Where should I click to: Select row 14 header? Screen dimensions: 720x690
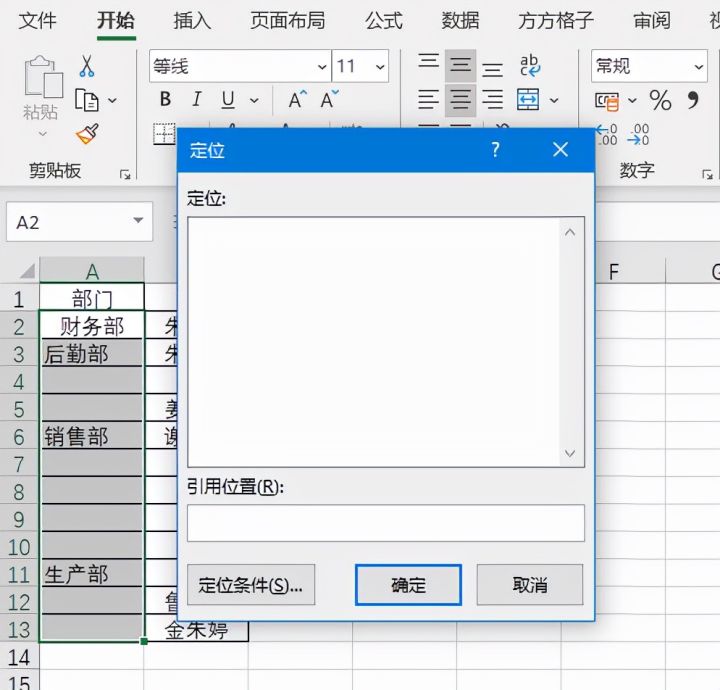coord(19,657)
